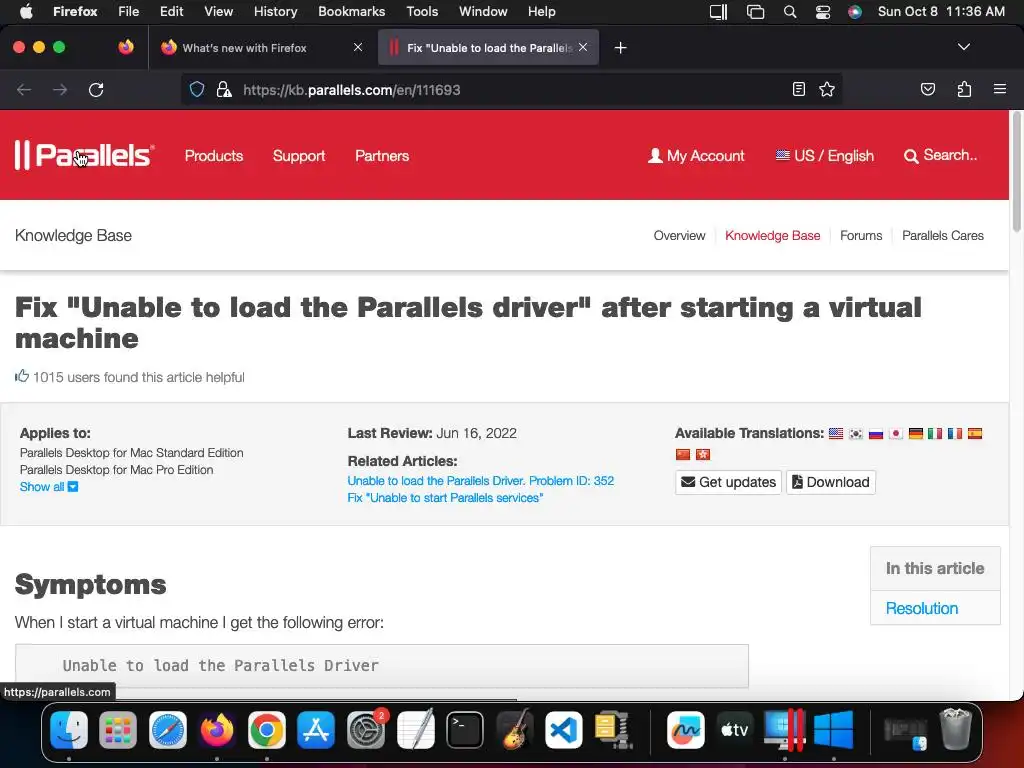This screenshot has width=1024, height=768.
Task: Close the Parallels article tab
Action: (x=583, y=47)
